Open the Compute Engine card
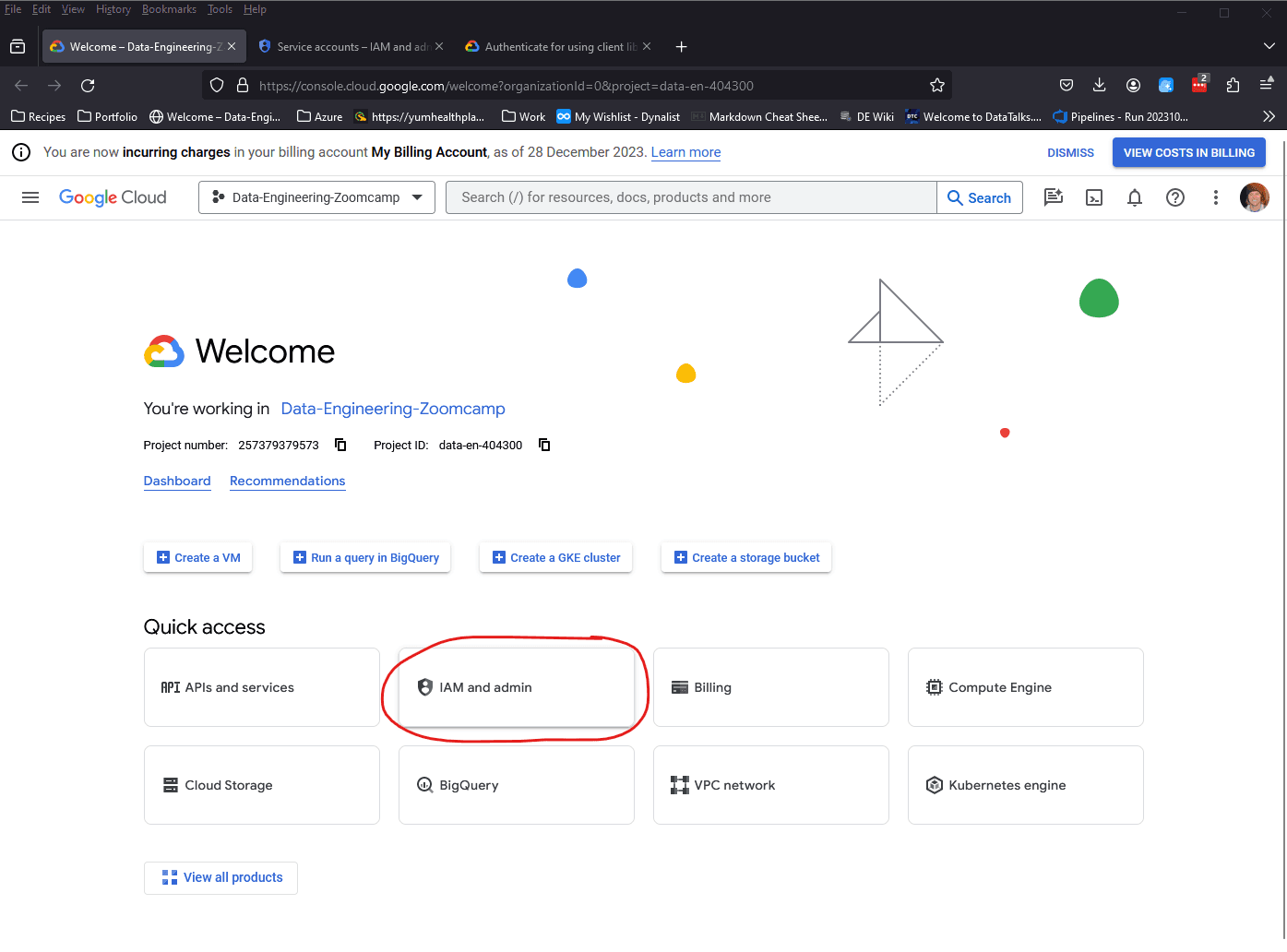The width and height of the screenshot is (1287, 952). coord(1026,687)
